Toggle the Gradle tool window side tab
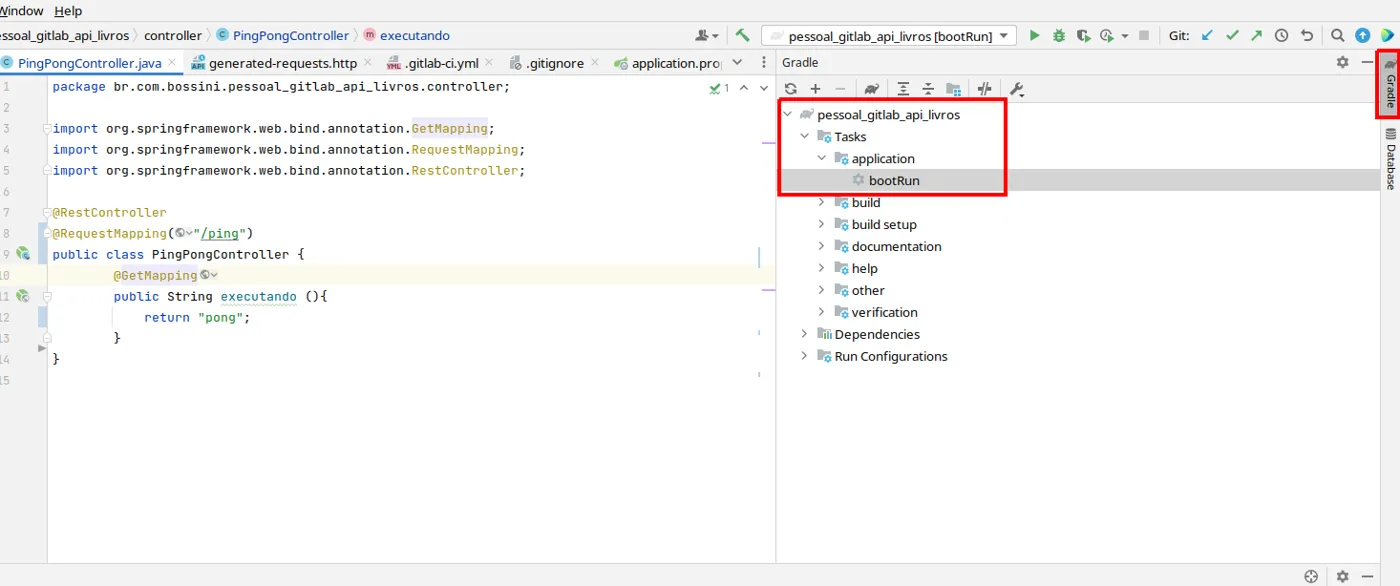Screen dimensions: 1400x586 (x=1389, y=84)
